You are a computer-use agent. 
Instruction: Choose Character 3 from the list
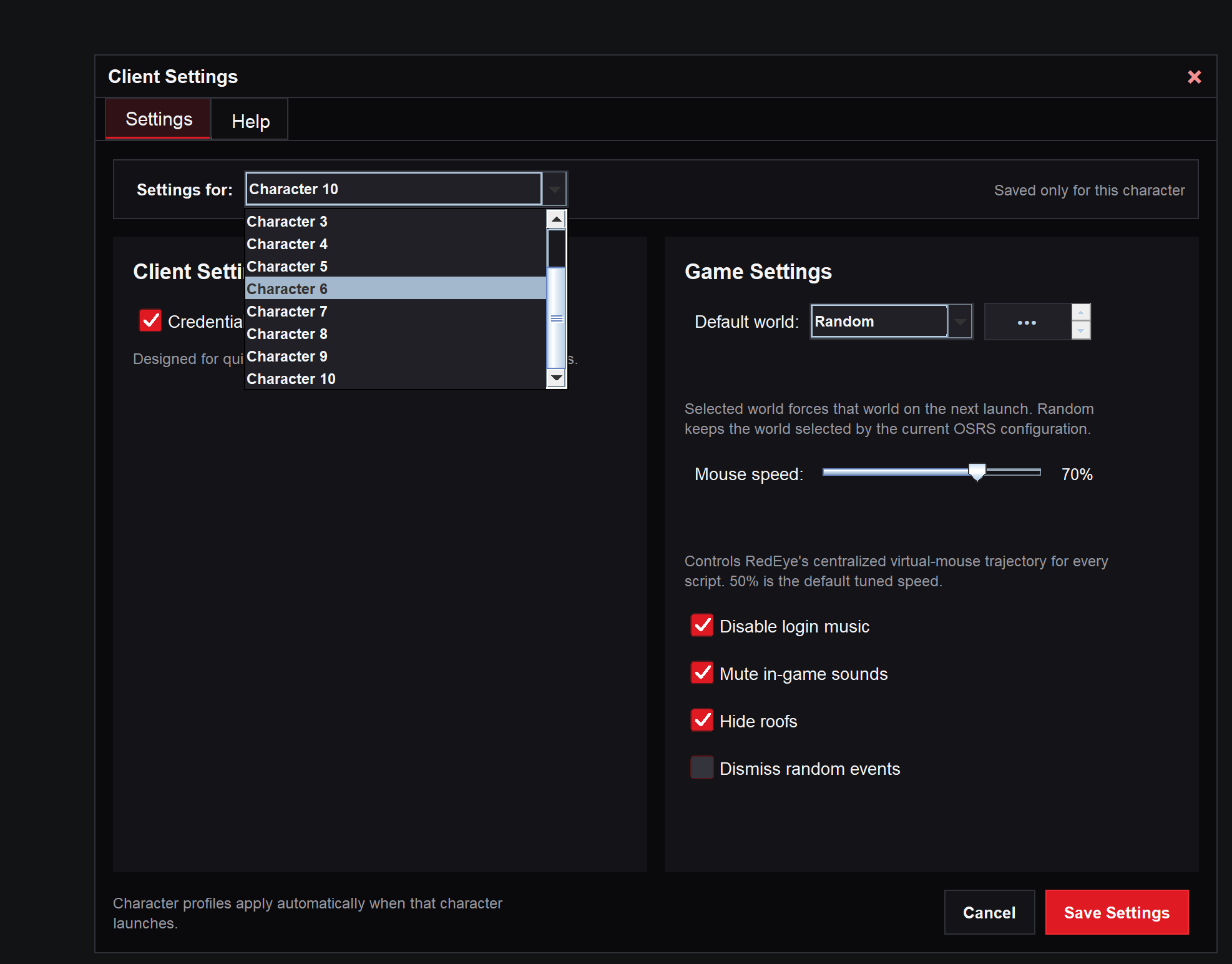coord(396,222)
